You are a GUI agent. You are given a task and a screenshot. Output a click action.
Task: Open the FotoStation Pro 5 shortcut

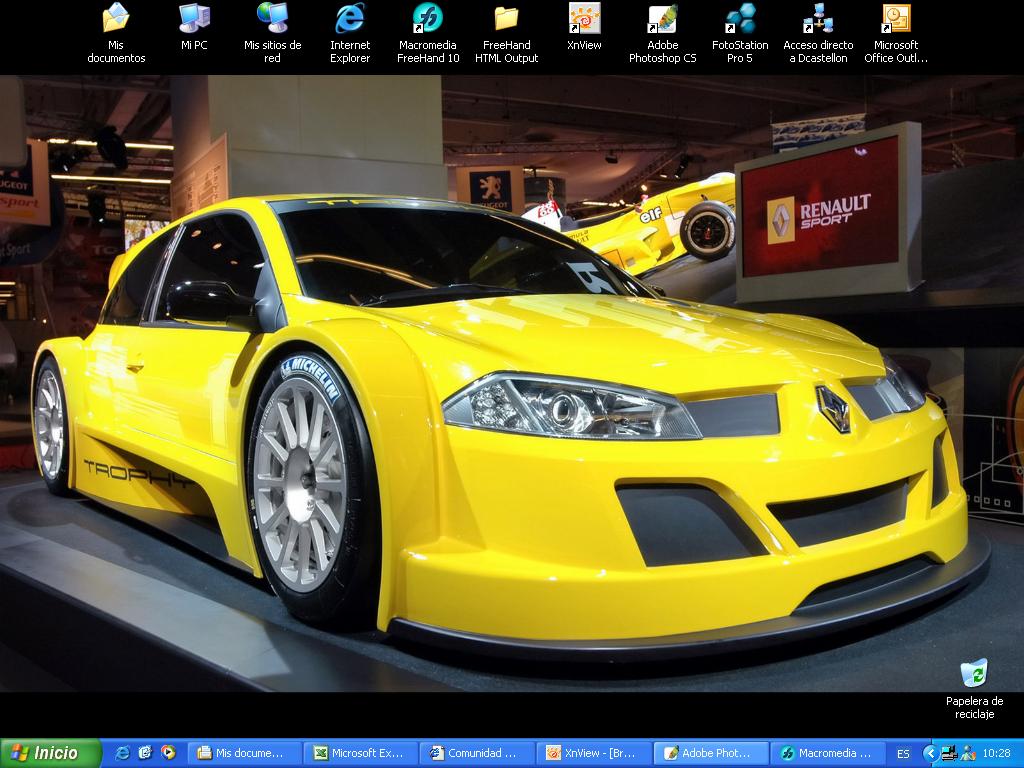(x=740, y=20)
